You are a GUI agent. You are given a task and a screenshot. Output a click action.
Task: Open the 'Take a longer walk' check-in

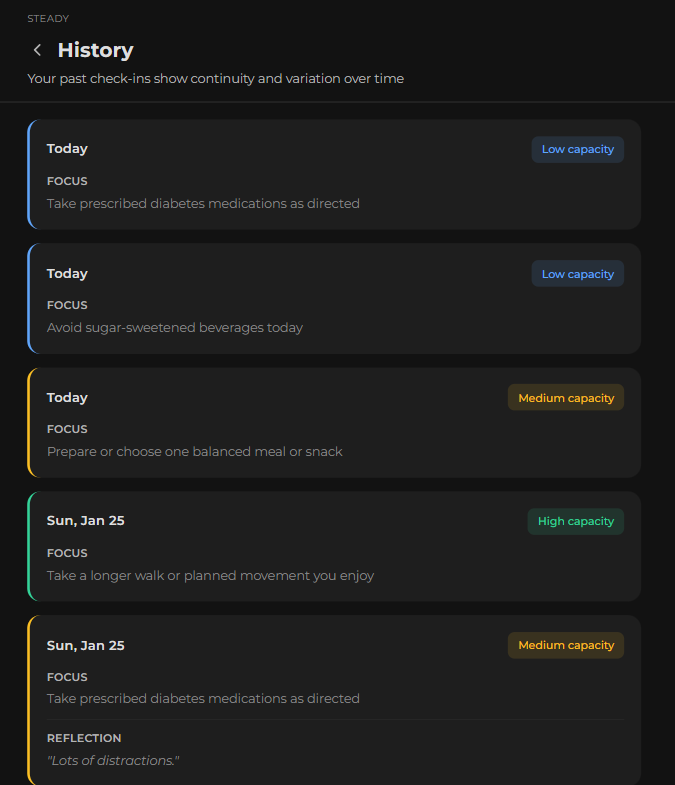point(210,575)
